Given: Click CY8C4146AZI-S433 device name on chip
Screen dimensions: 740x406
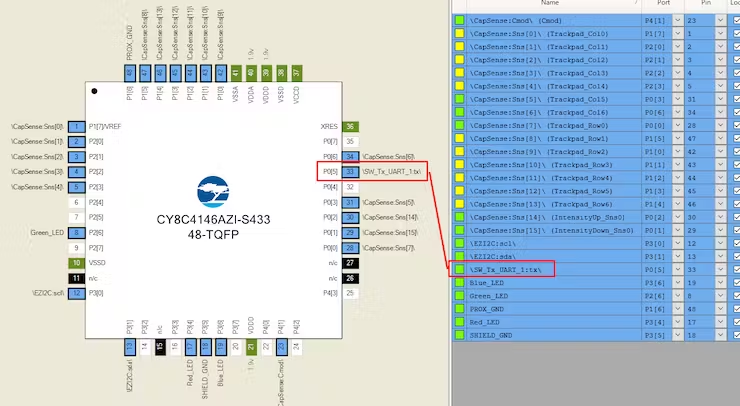Looking at the screenshot, I should click(213, 220).
